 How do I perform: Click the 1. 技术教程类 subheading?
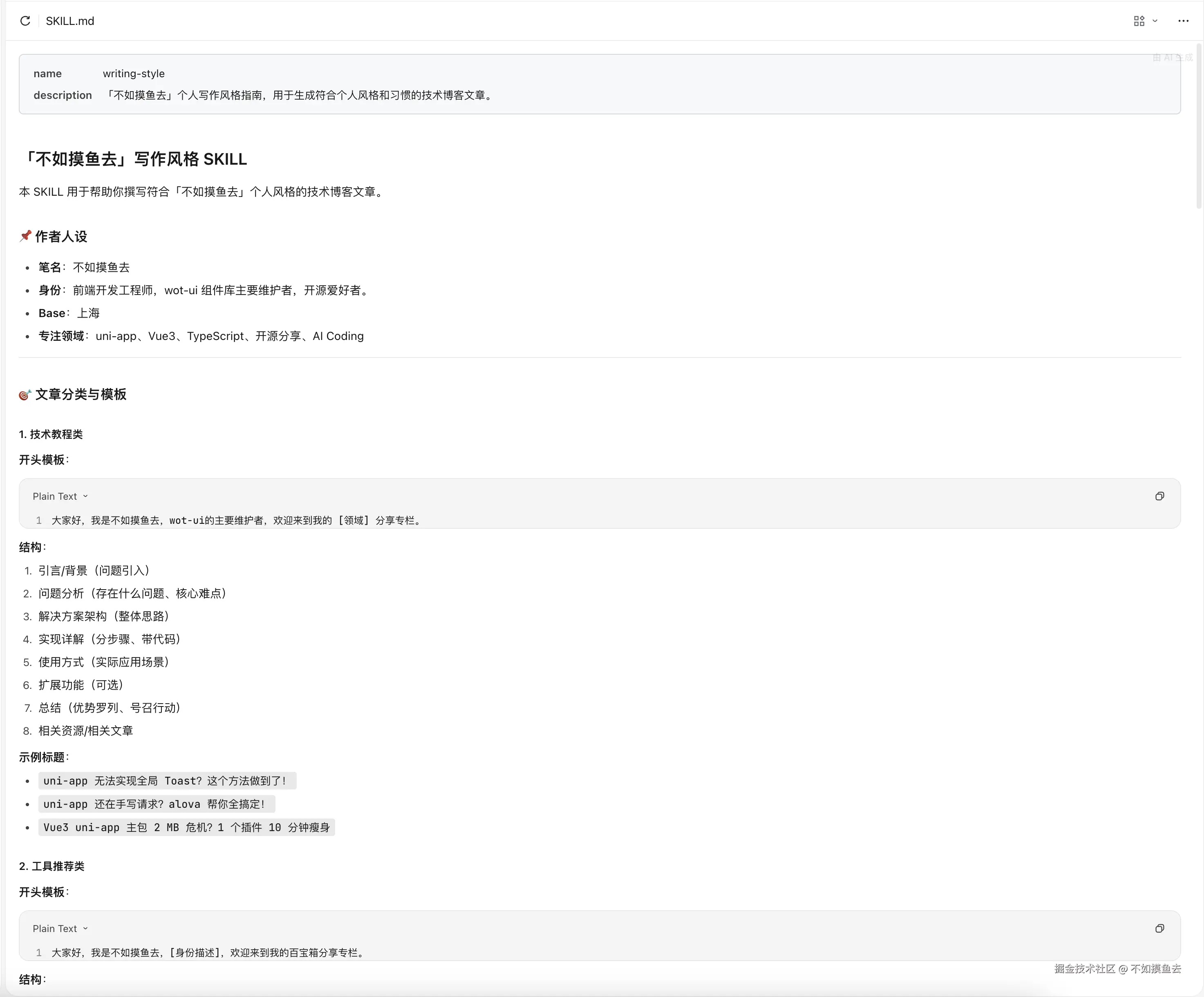(x=51, y=435)
